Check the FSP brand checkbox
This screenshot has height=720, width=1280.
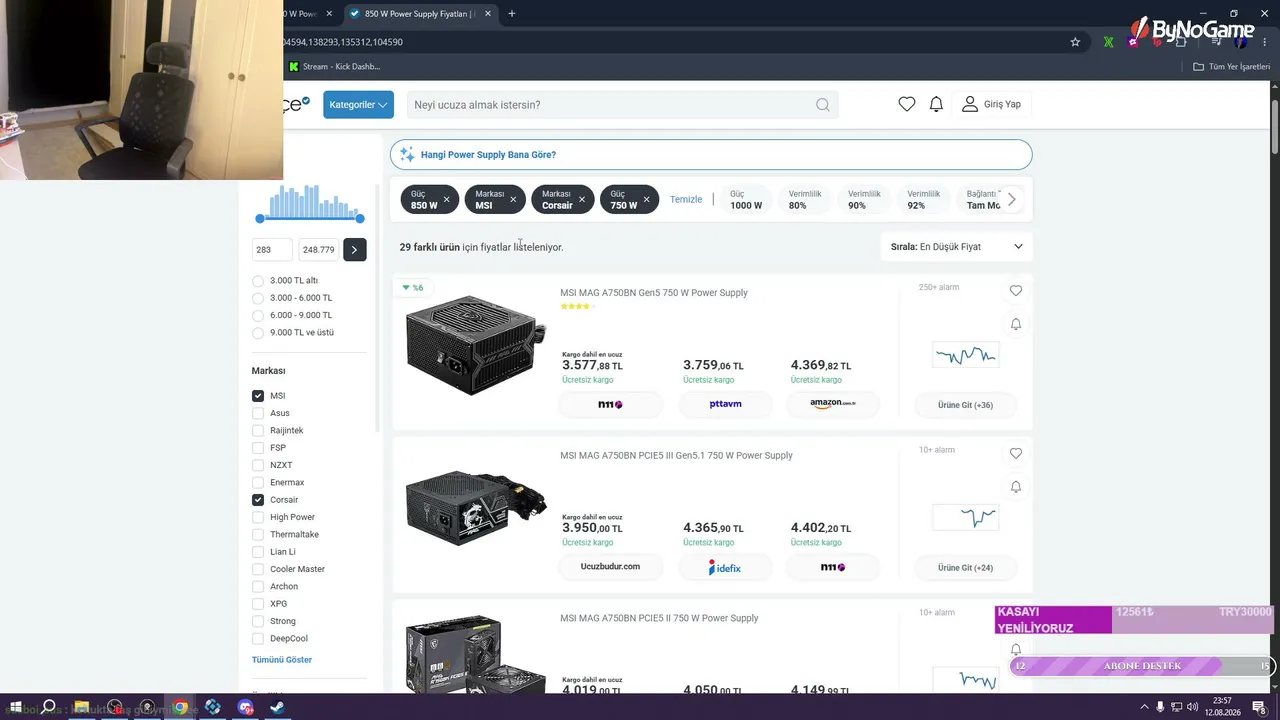coord(258,448)
